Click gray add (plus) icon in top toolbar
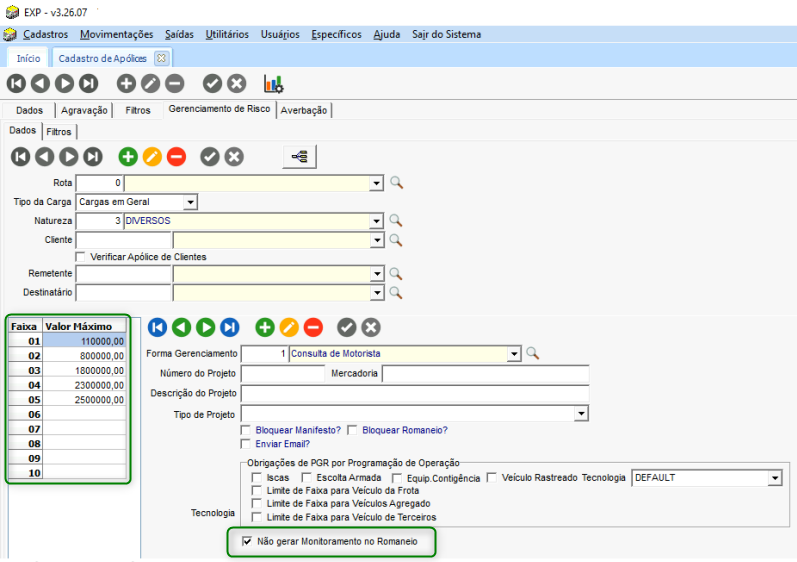Screen dimensions: 797x562 126,83
